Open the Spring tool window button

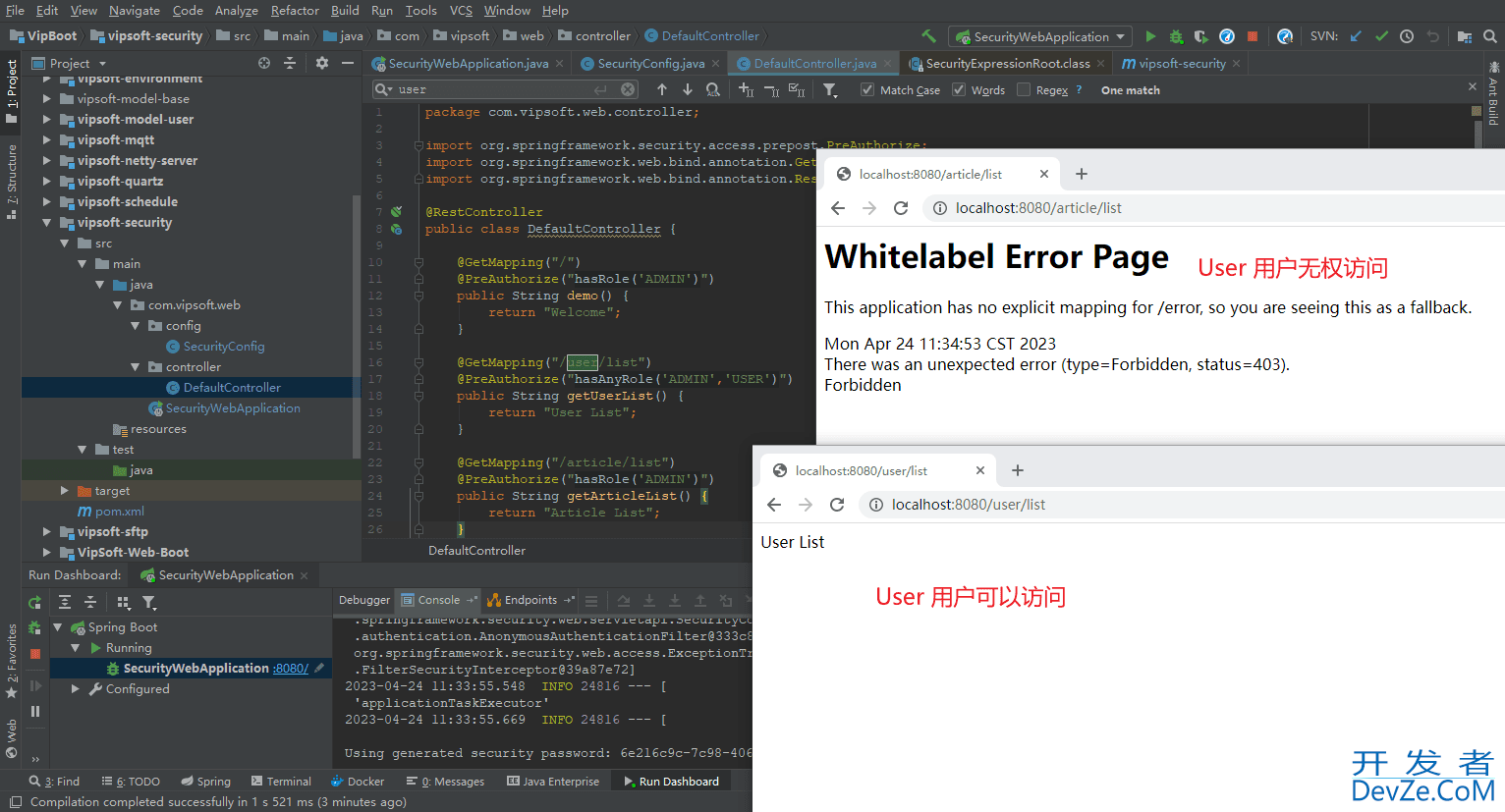(x=206, y=782)
